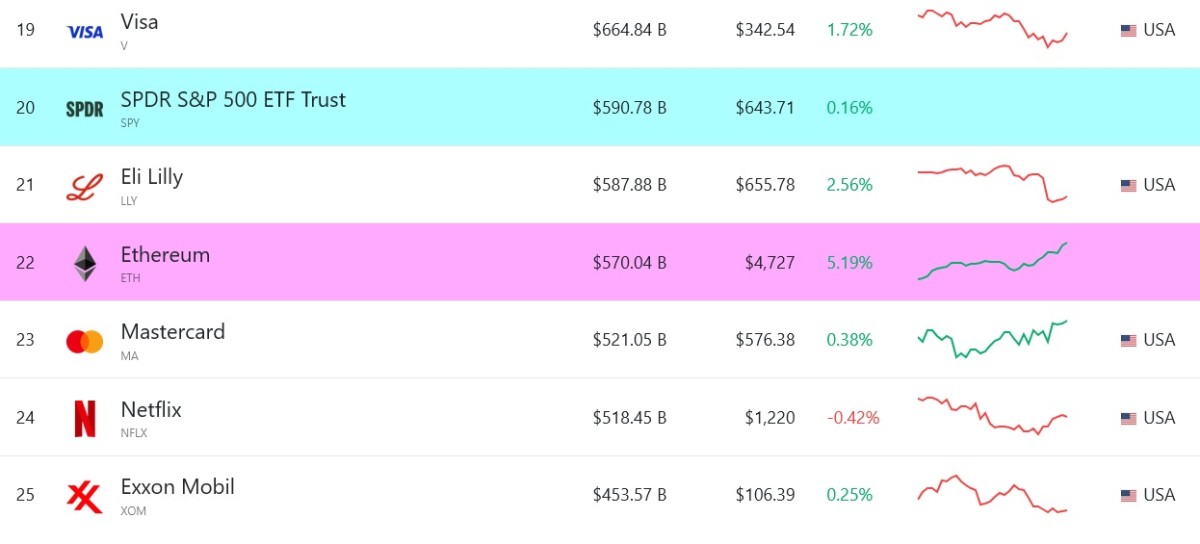The width and height of the screenshot is (1200, 544).
Task: Click the Exxon Mobil name link
Action: coord(178,487)
